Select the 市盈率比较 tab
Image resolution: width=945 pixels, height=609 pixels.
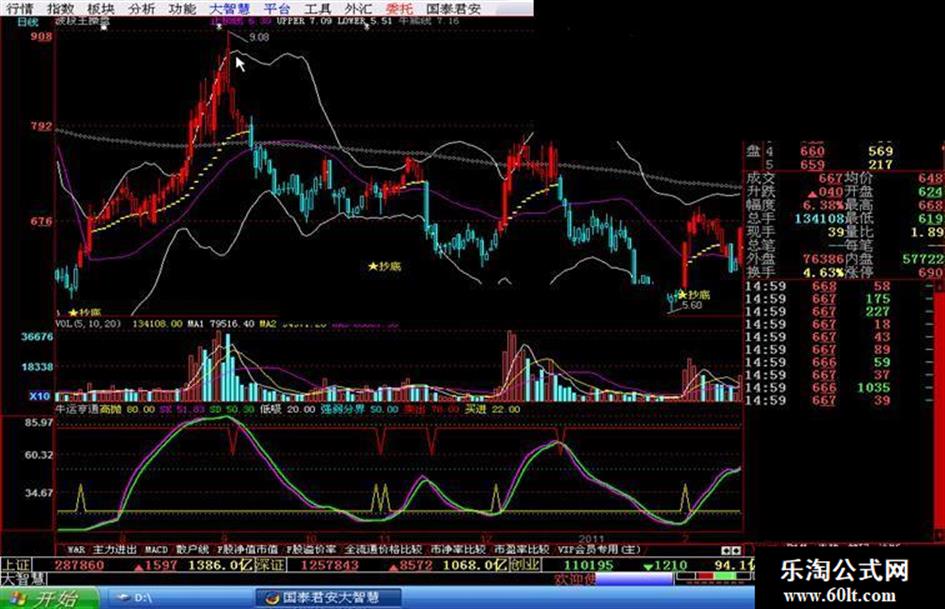(521, 550)
